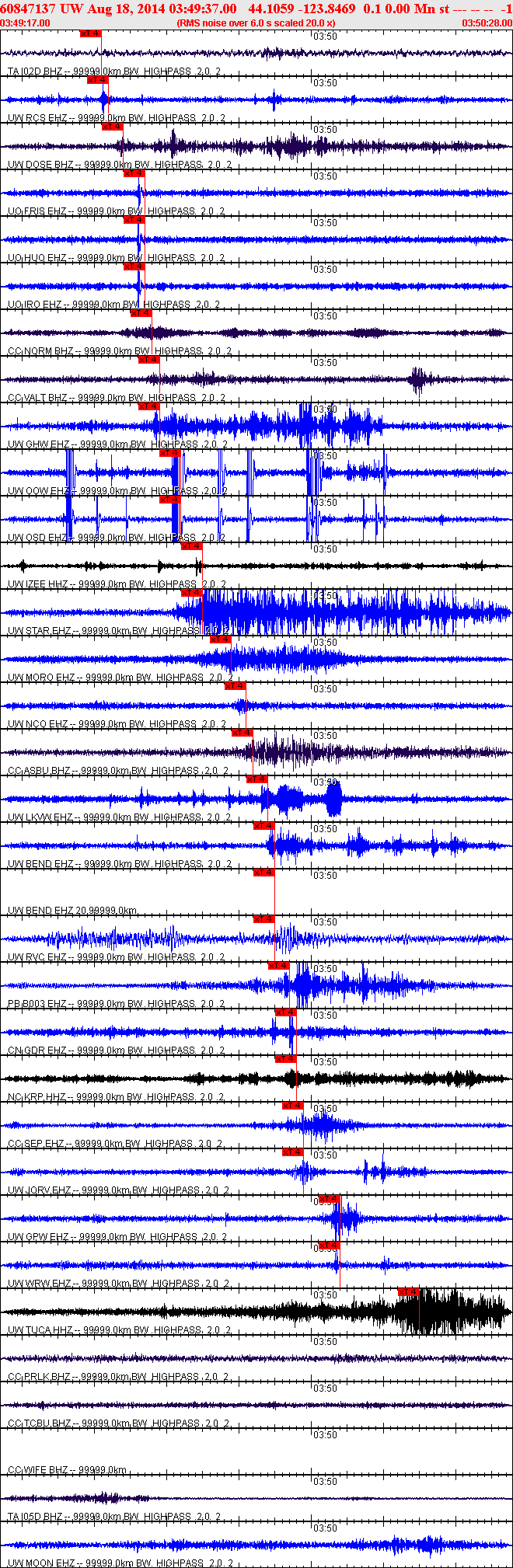Click the start time 03:49:17.00 label

point(26,23)
